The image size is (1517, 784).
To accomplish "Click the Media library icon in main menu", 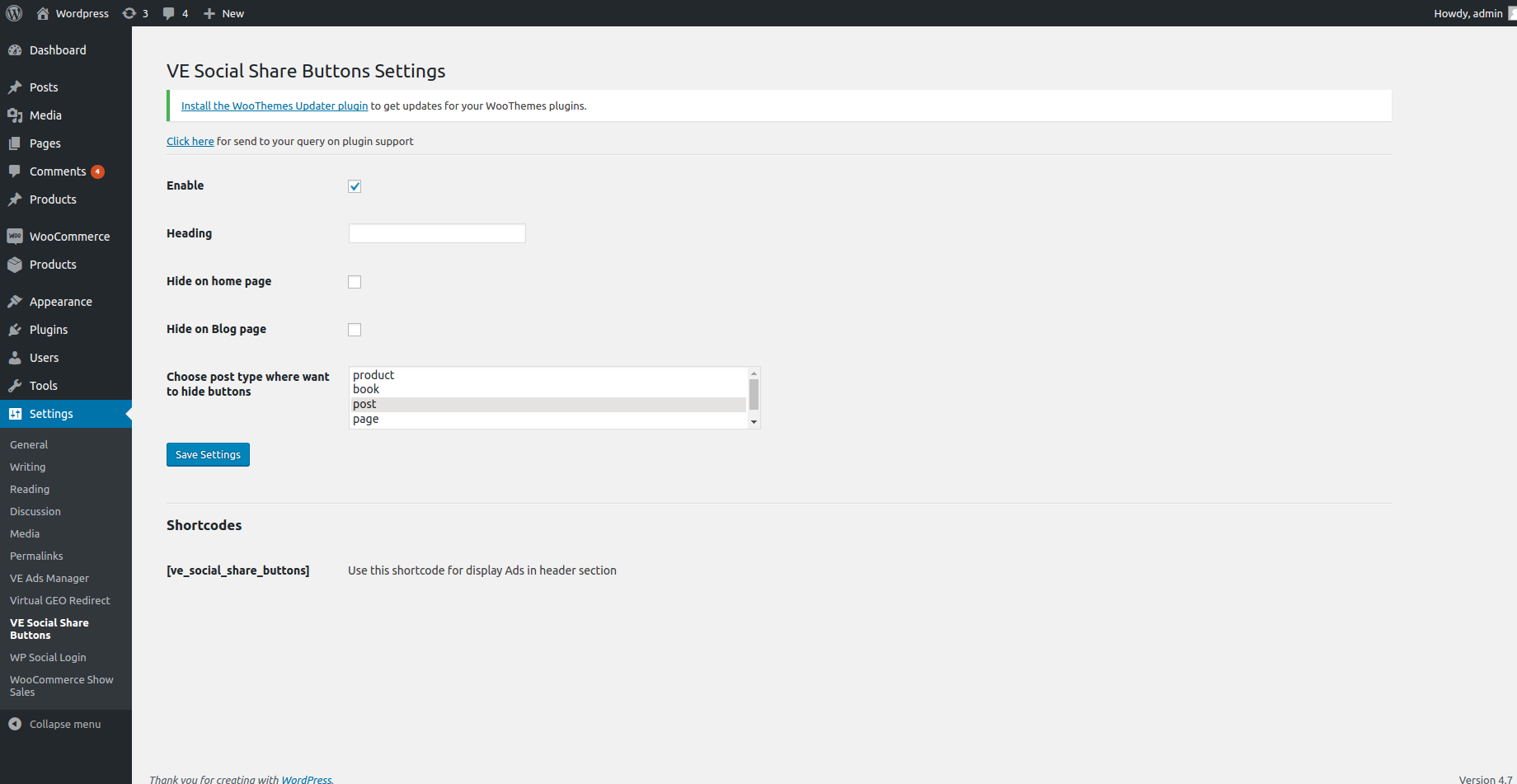I will (x=15, y=115).
